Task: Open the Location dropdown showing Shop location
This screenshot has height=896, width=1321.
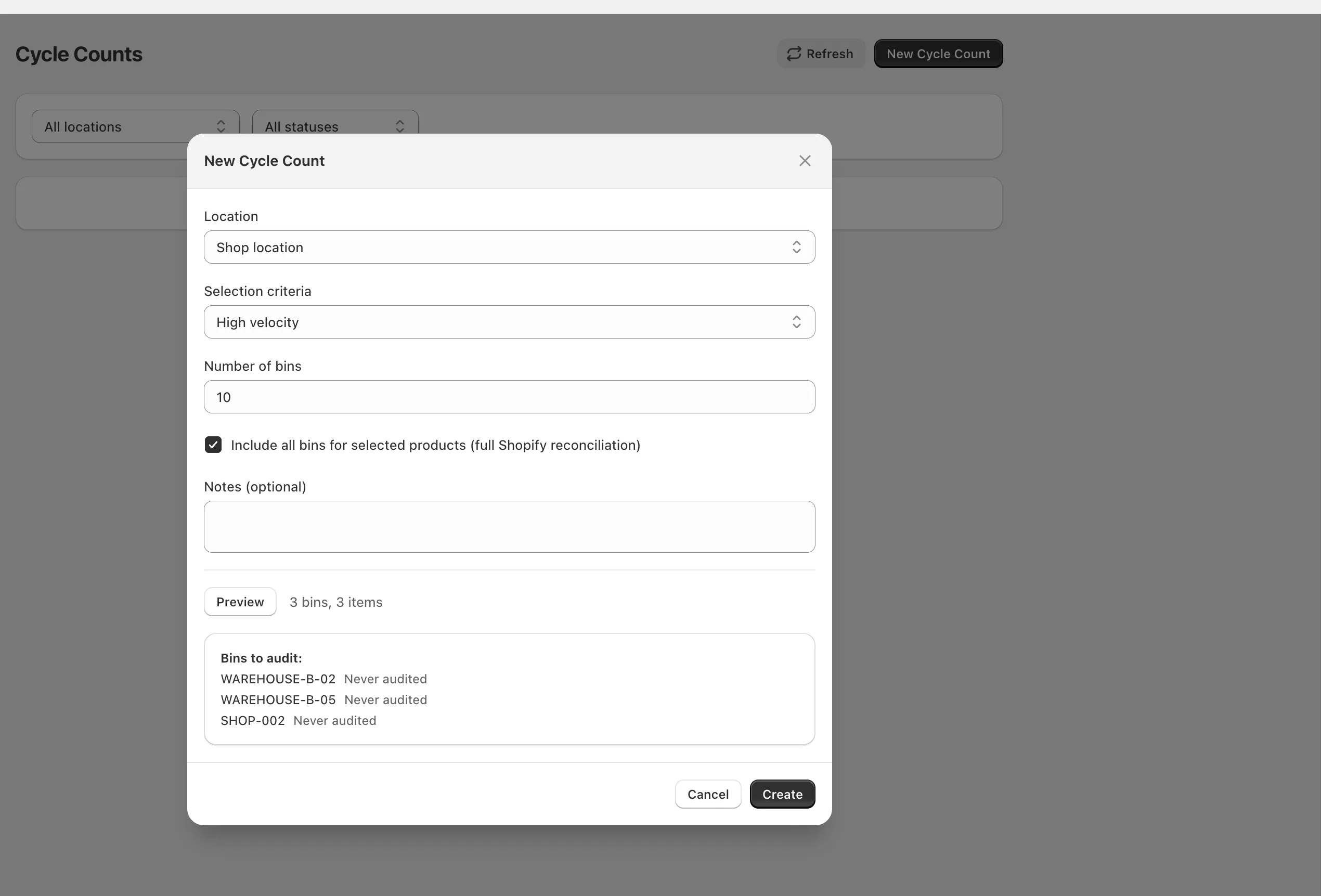Action: tap(509, 248)
